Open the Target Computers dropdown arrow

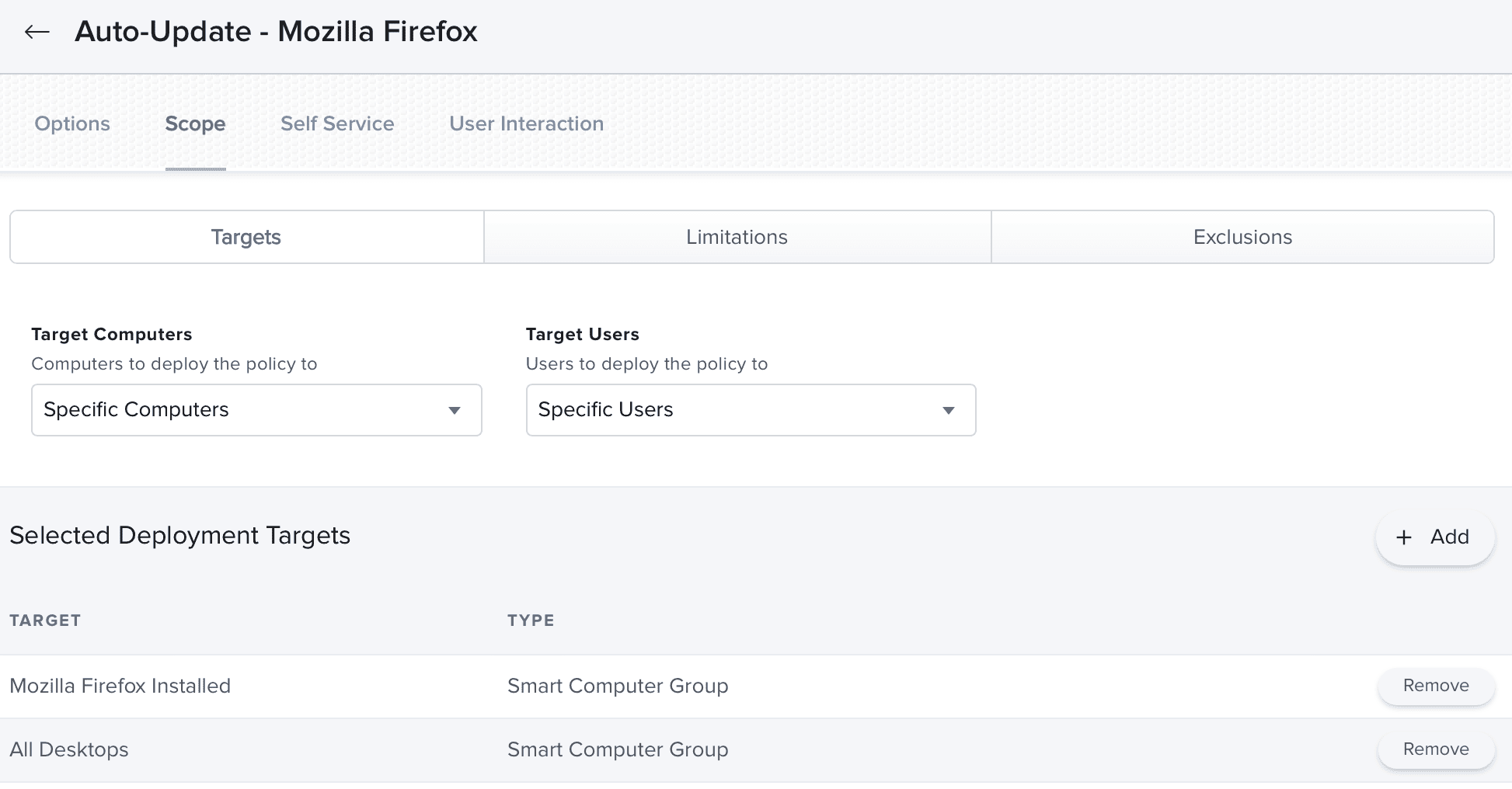click(455, 410)
